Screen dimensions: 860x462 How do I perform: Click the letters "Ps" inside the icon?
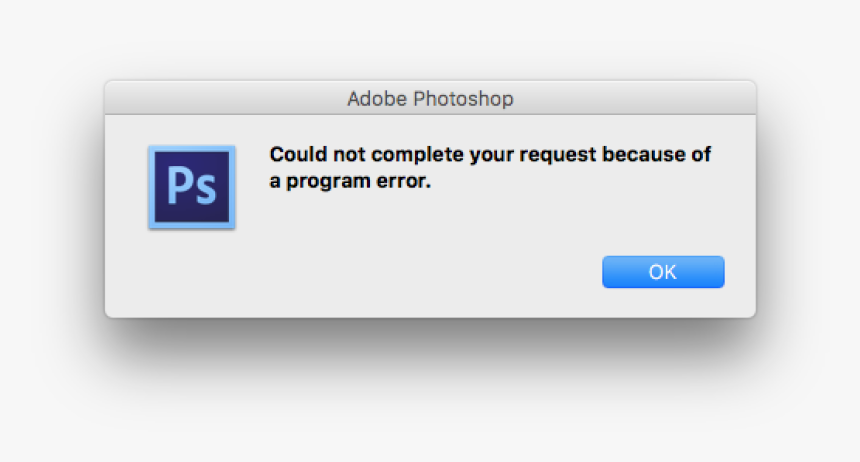pyautogui.click(x=191, y=187)
